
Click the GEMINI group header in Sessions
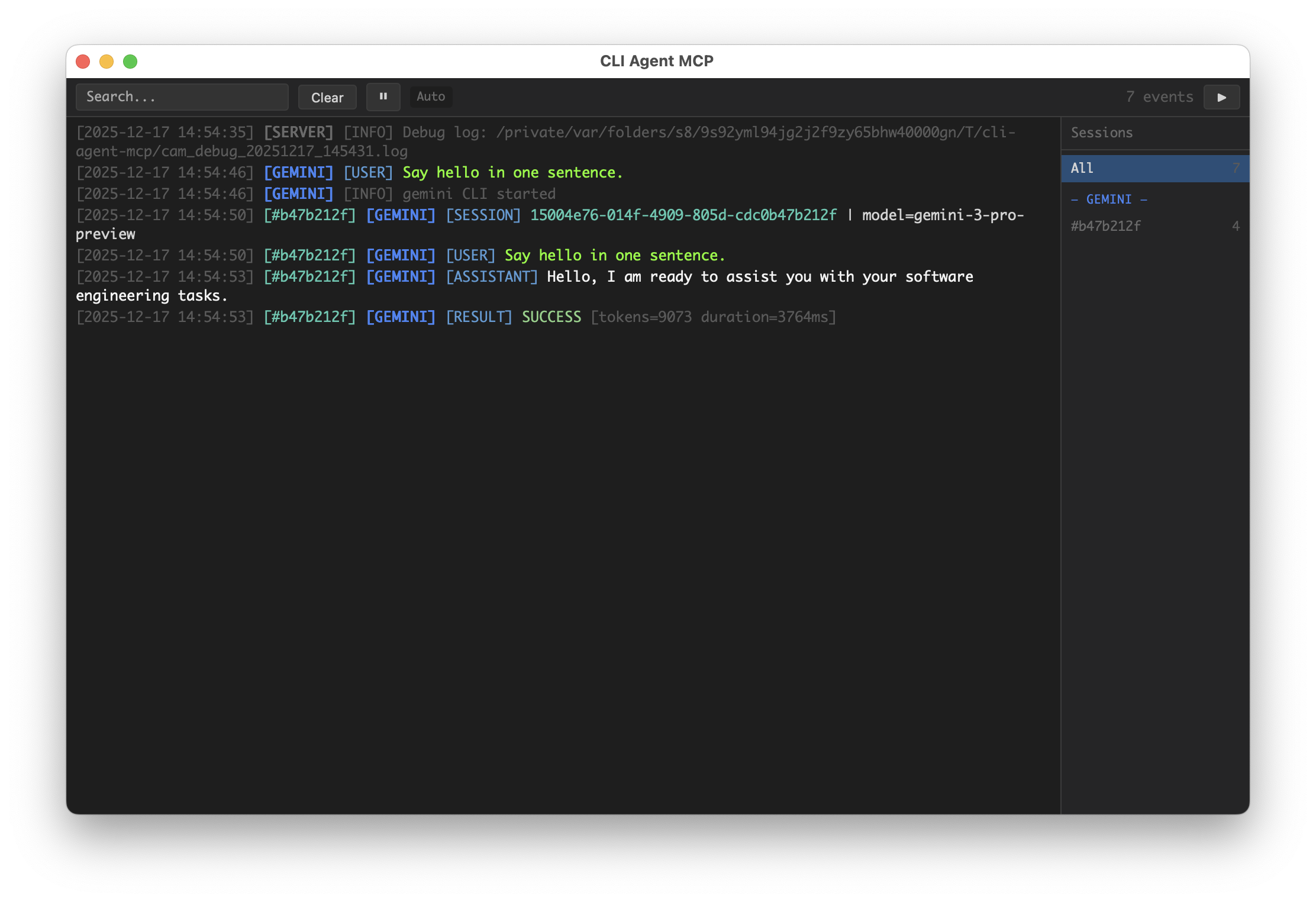click(1109, 199)
